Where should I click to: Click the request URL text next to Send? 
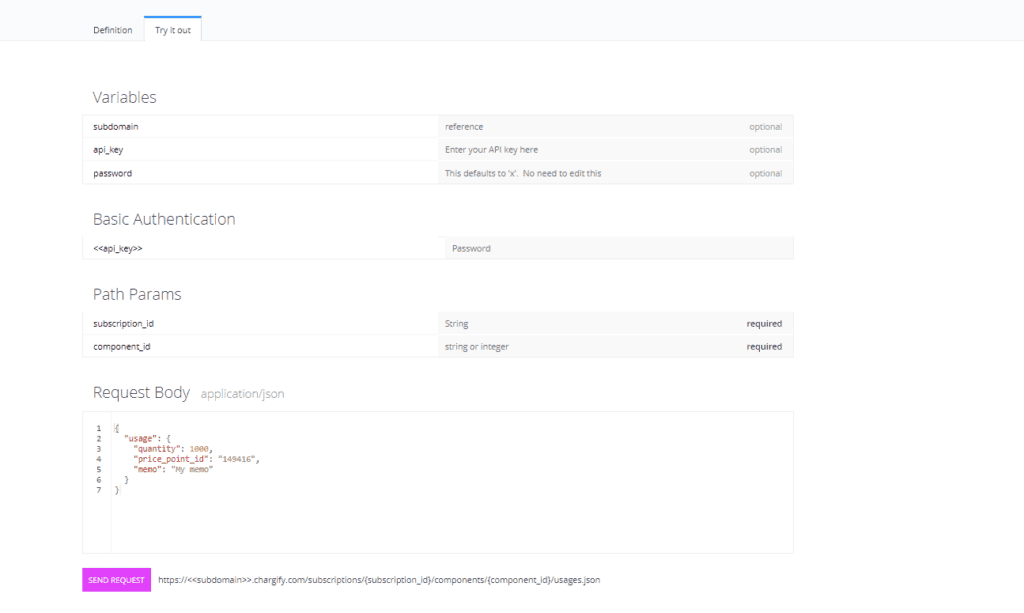coord(379,580)
